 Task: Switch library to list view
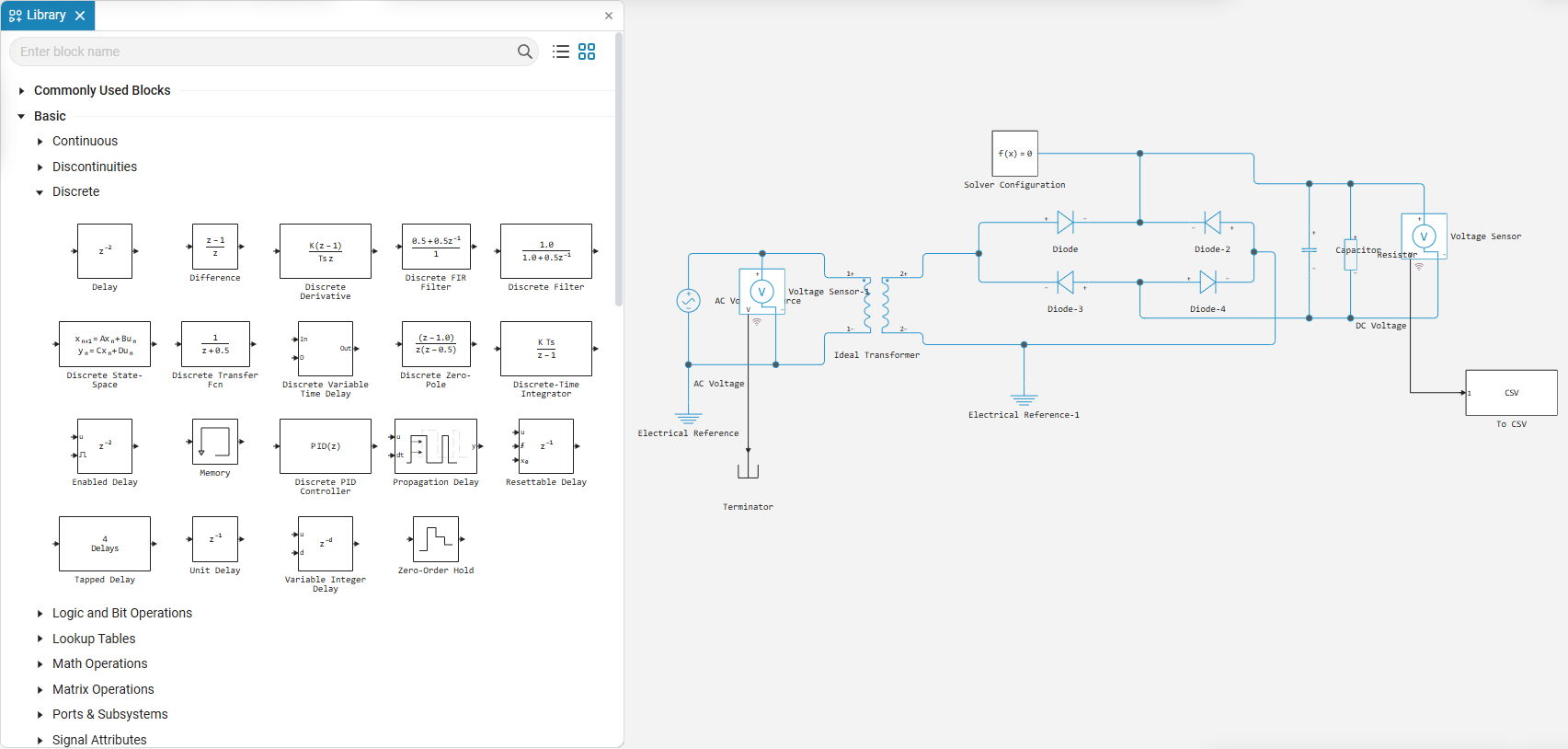[x=561, y=52]
